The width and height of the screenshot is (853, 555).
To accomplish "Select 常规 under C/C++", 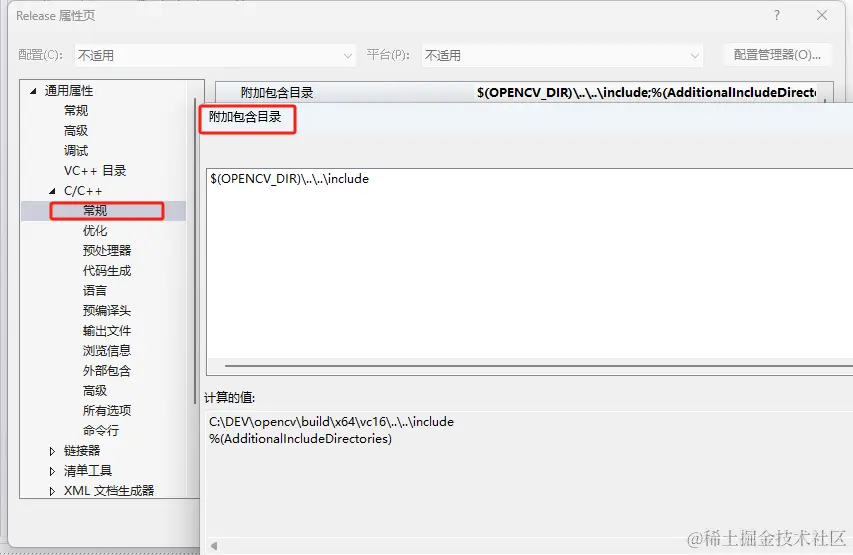I will [x=95, y=211].
